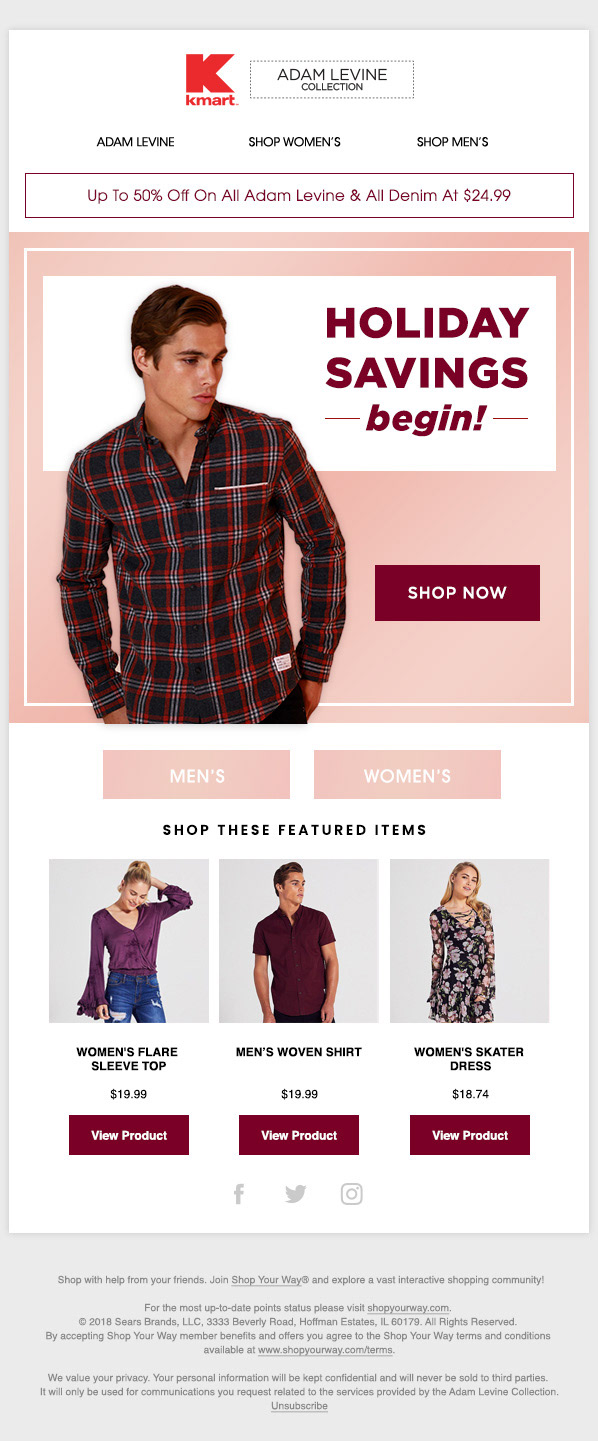598x1441 pixels.
Task: Click the Unsubscribe link
Action: point(299,1405)
